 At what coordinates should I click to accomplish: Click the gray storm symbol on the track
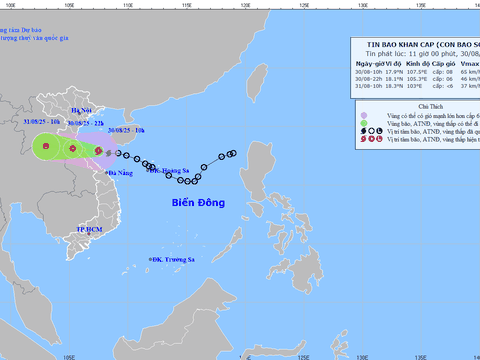pos(108,153)
